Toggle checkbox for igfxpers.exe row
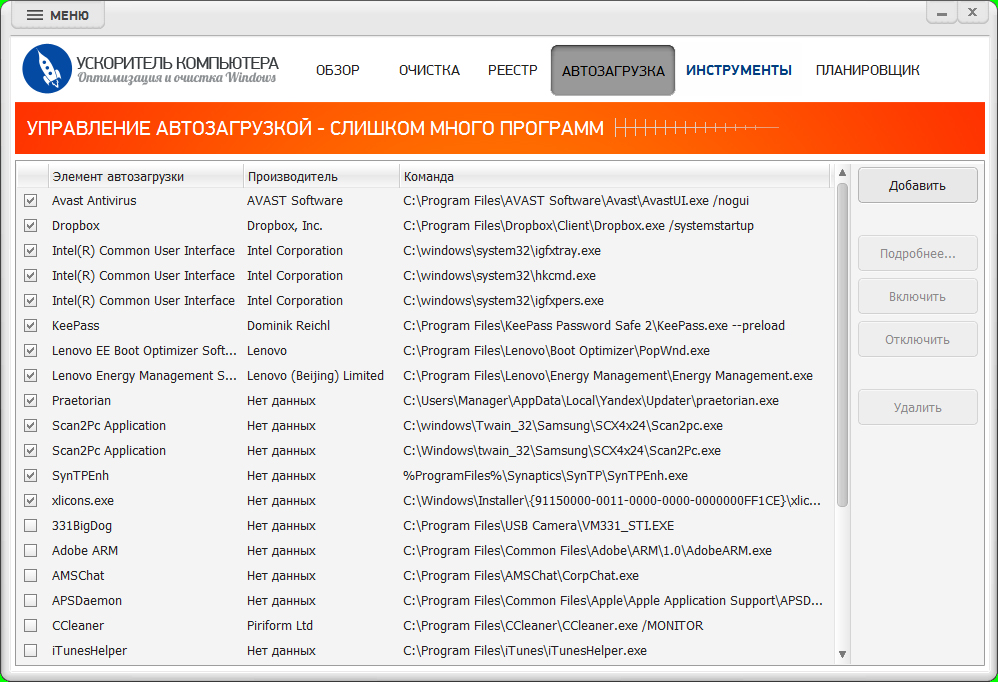The image size is (998, 682). 31,300
